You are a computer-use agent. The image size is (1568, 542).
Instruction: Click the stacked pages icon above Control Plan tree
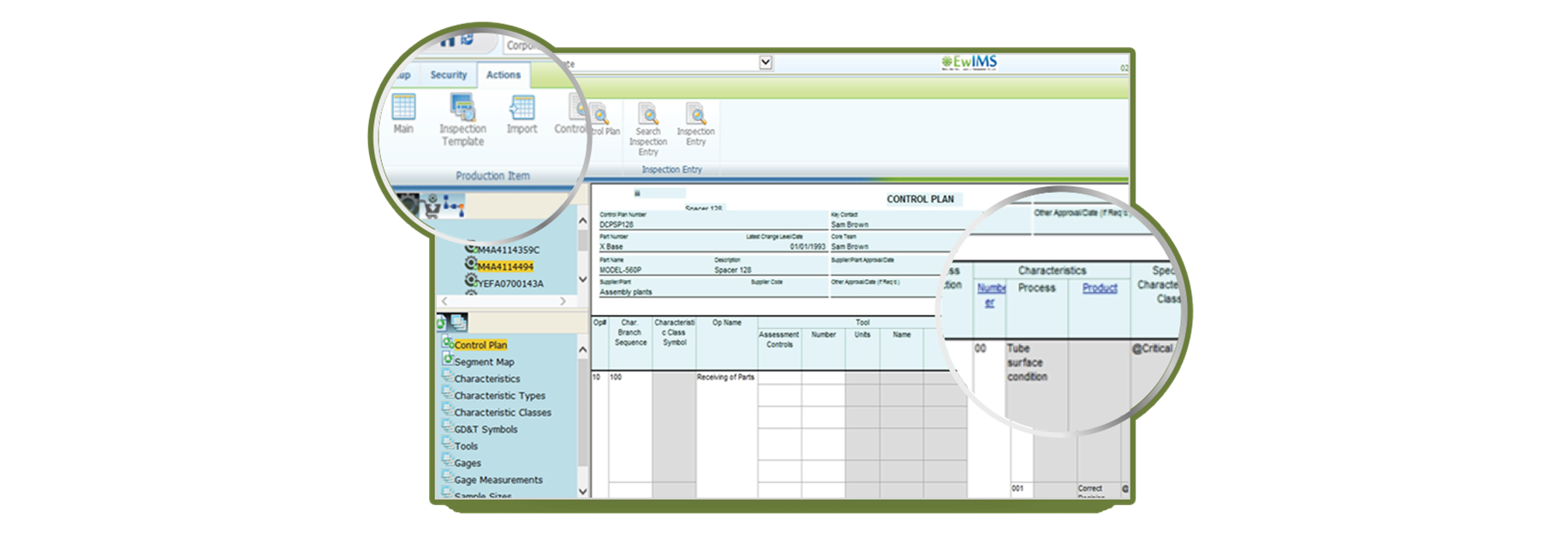click(459, 323)
